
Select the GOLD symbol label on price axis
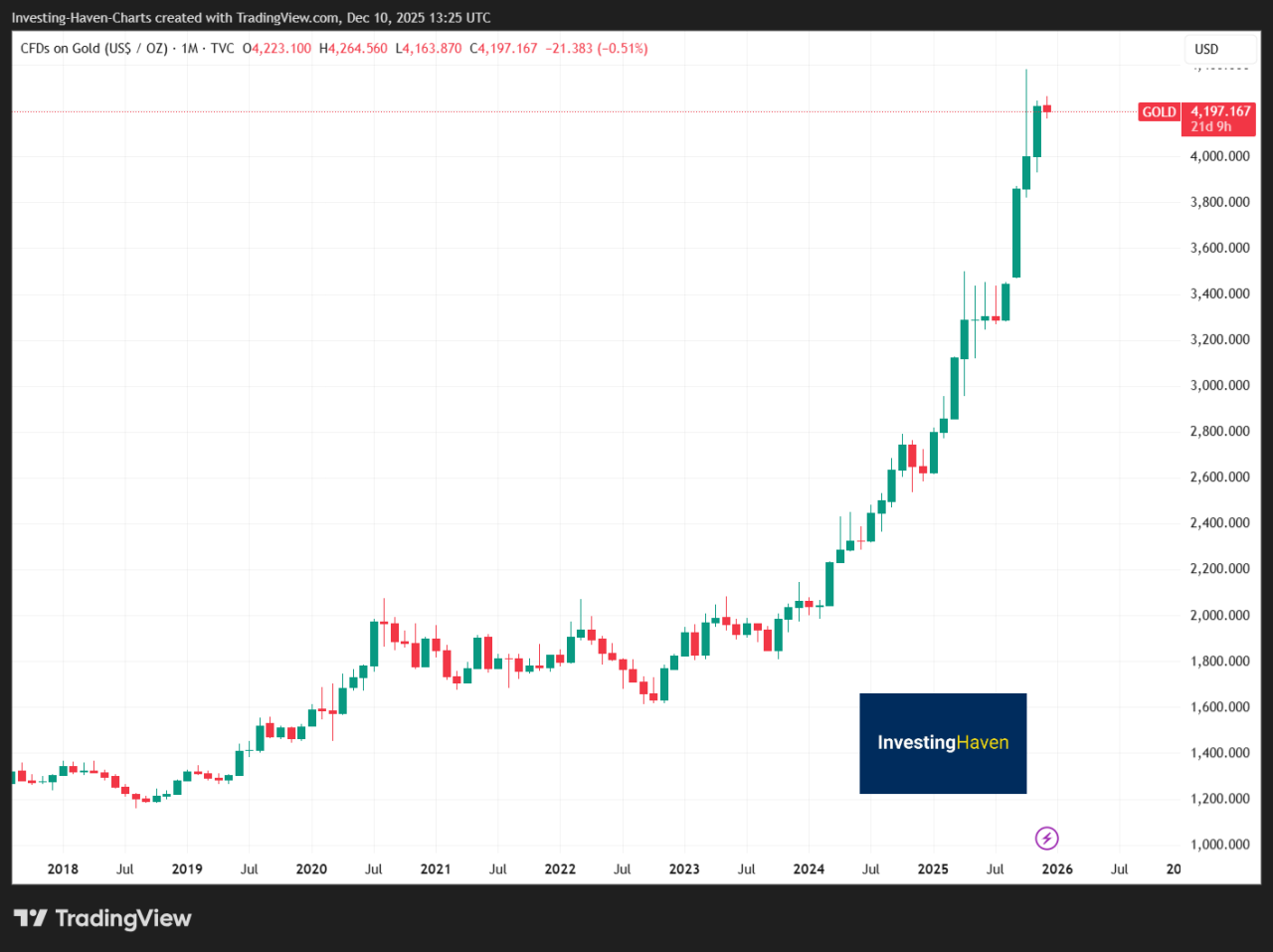coord(1158,111)
